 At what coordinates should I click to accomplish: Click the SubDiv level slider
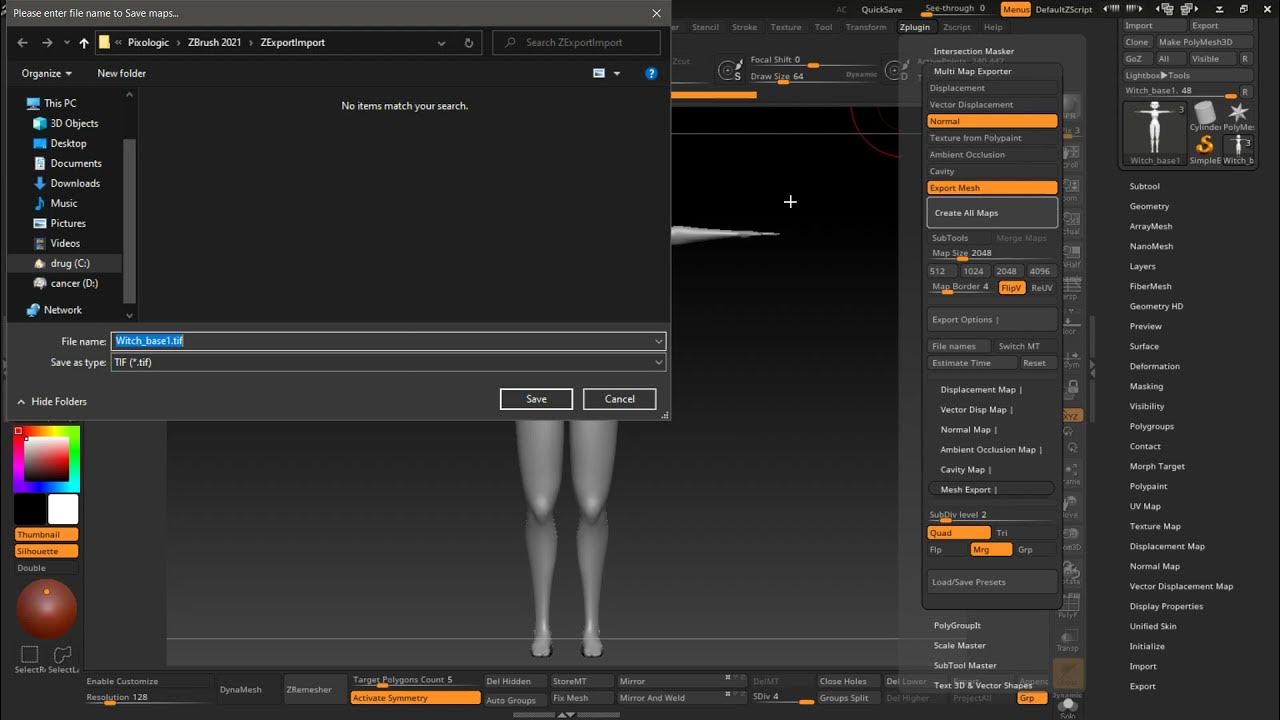pyautogui.click(x=992, y=516)
